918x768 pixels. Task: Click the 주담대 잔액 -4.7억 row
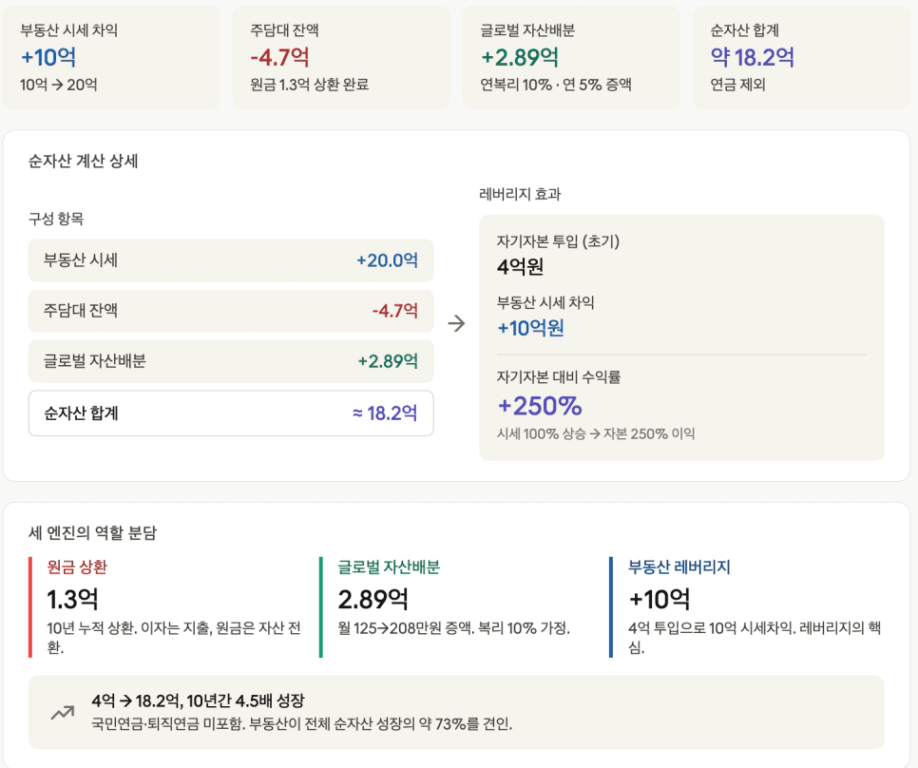tap(231, 310)
